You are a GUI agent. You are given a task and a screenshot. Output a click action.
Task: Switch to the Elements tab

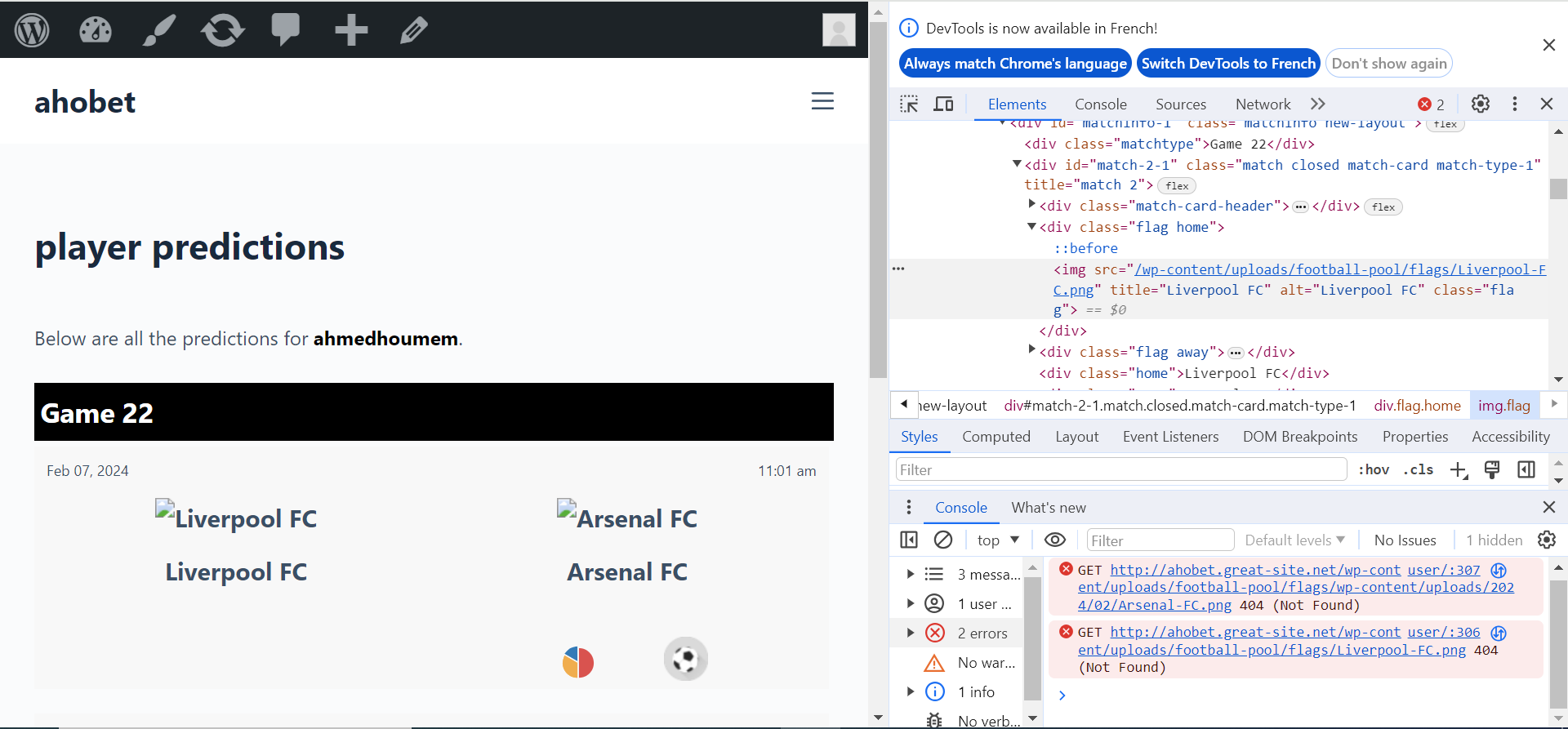coord(1017,104)
